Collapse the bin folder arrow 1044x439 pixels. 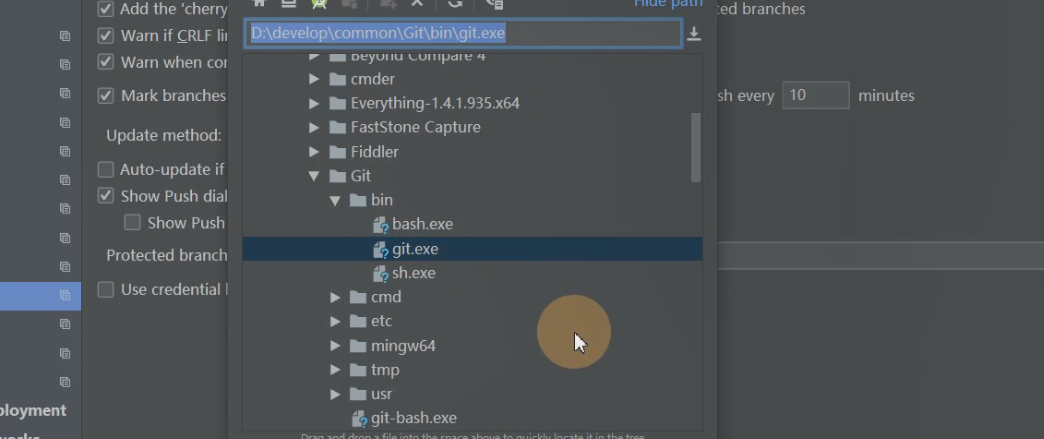335,201
